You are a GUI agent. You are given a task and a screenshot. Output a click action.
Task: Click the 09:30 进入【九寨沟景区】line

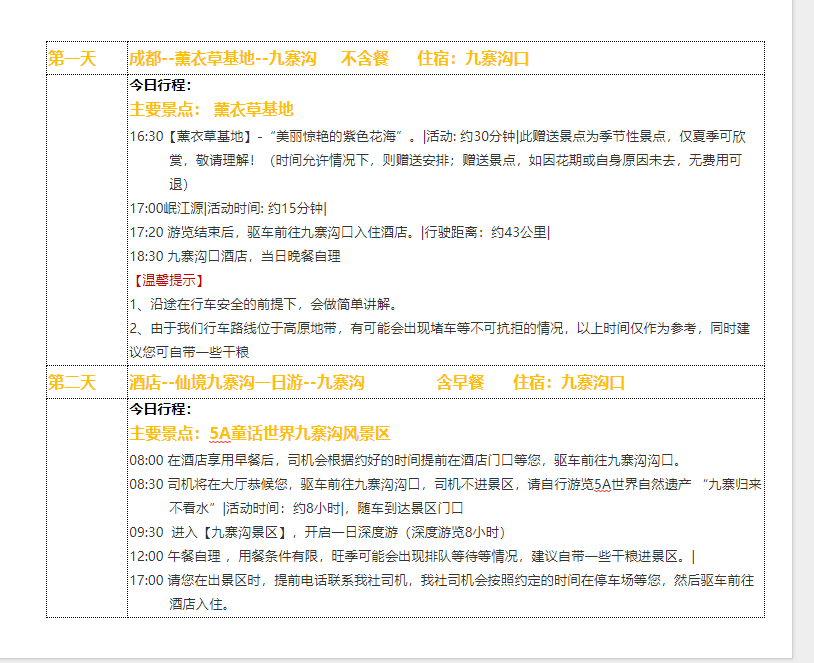point(318,532)
